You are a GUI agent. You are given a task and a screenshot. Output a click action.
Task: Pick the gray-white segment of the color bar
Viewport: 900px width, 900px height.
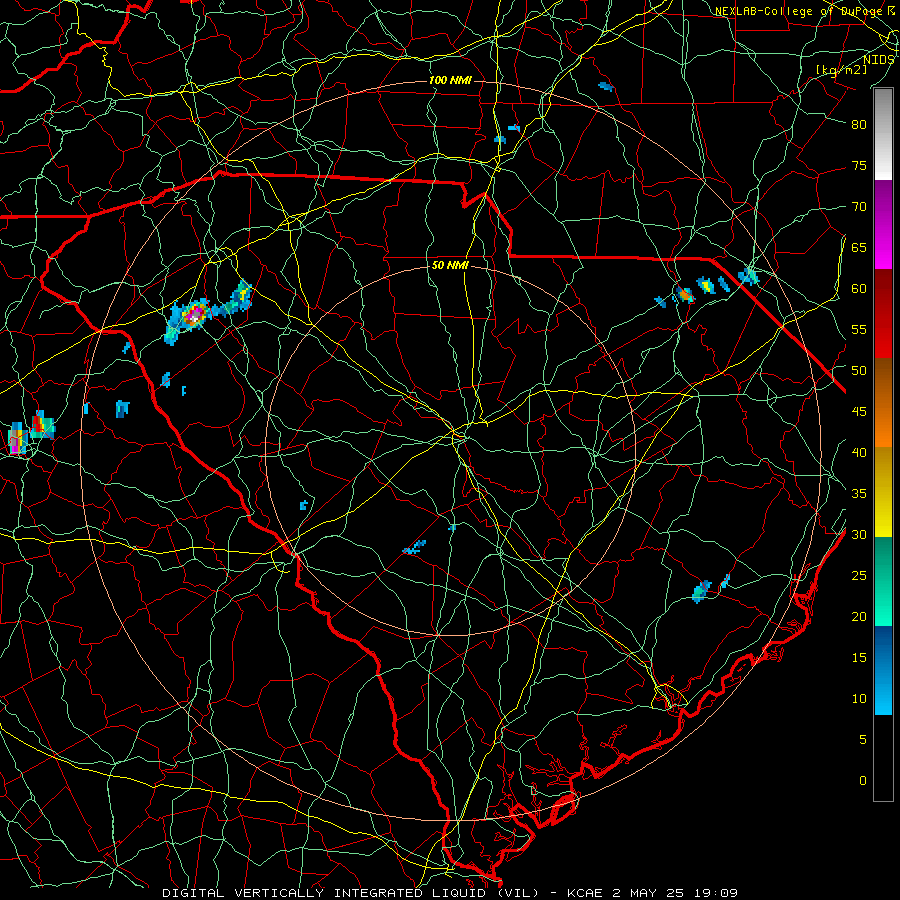coord(883,134)
